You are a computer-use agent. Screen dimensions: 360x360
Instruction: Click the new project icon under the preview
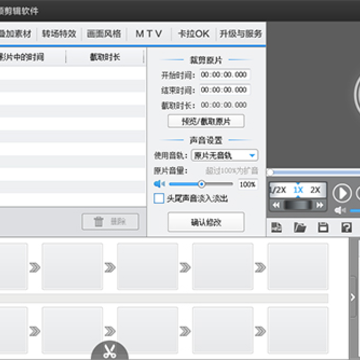[277, 228]
